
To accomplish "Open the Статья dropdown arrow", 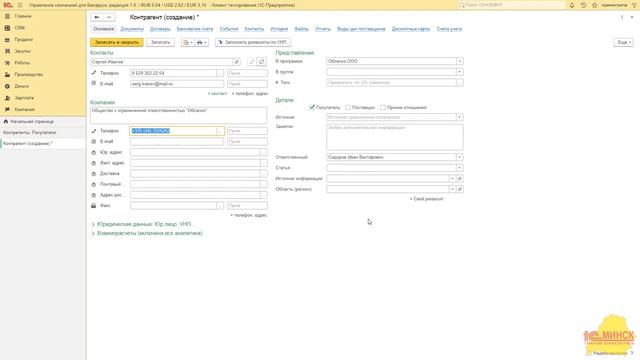I will (460, 168).
